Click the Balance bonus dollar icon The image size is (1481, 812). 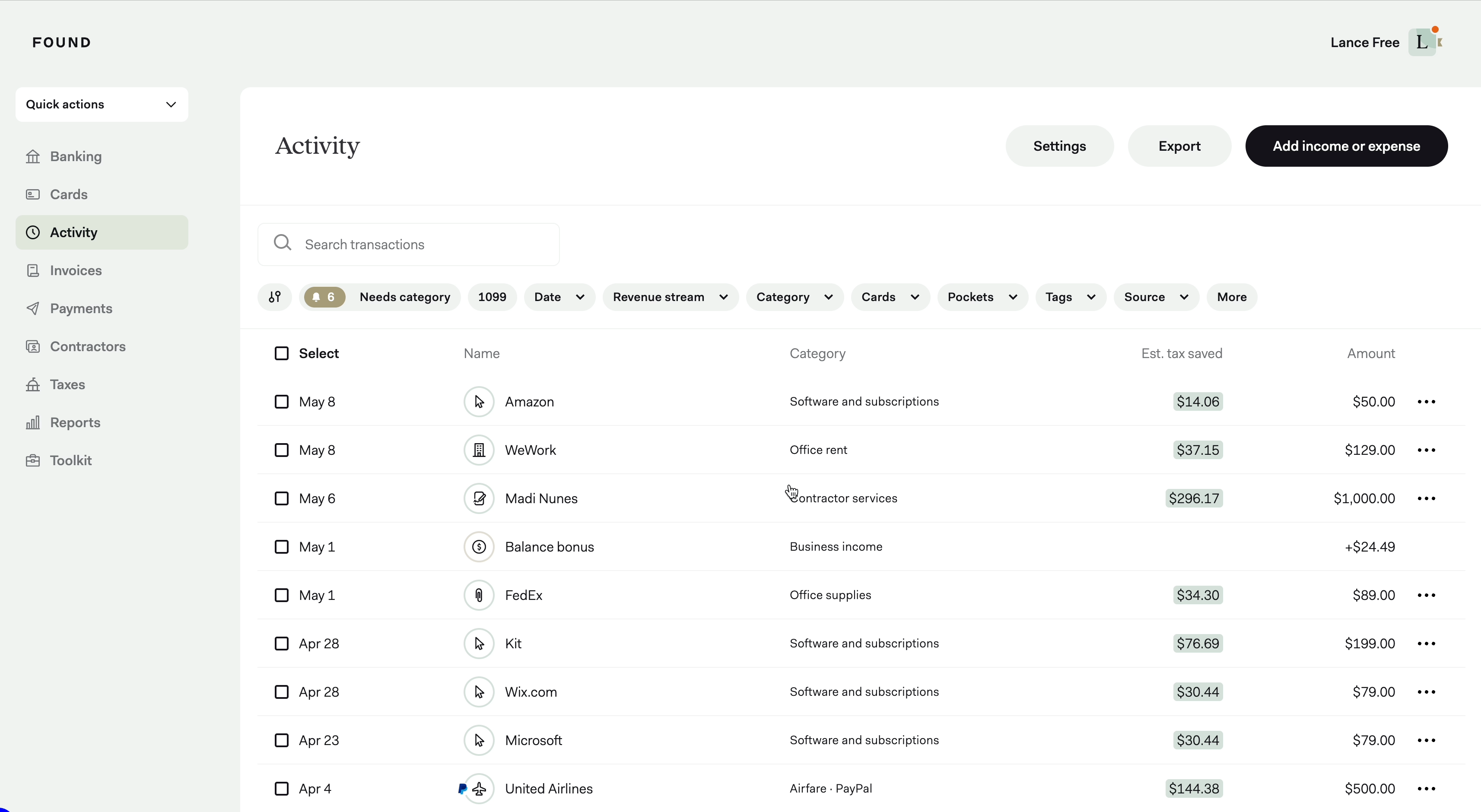click(x=479, y=547)
